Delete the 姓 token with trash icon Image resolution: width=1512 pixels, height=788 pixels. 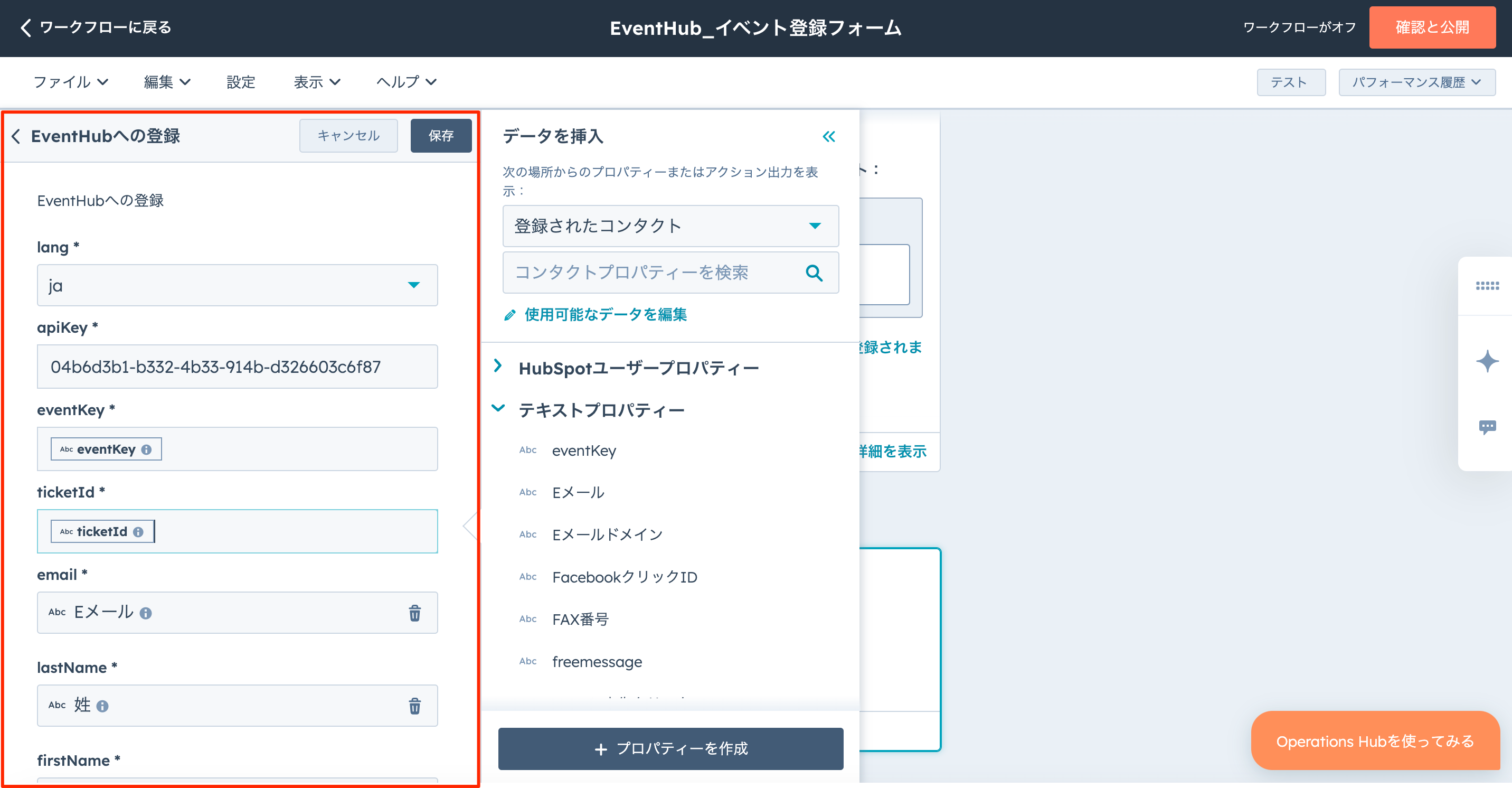click(414, 706)
